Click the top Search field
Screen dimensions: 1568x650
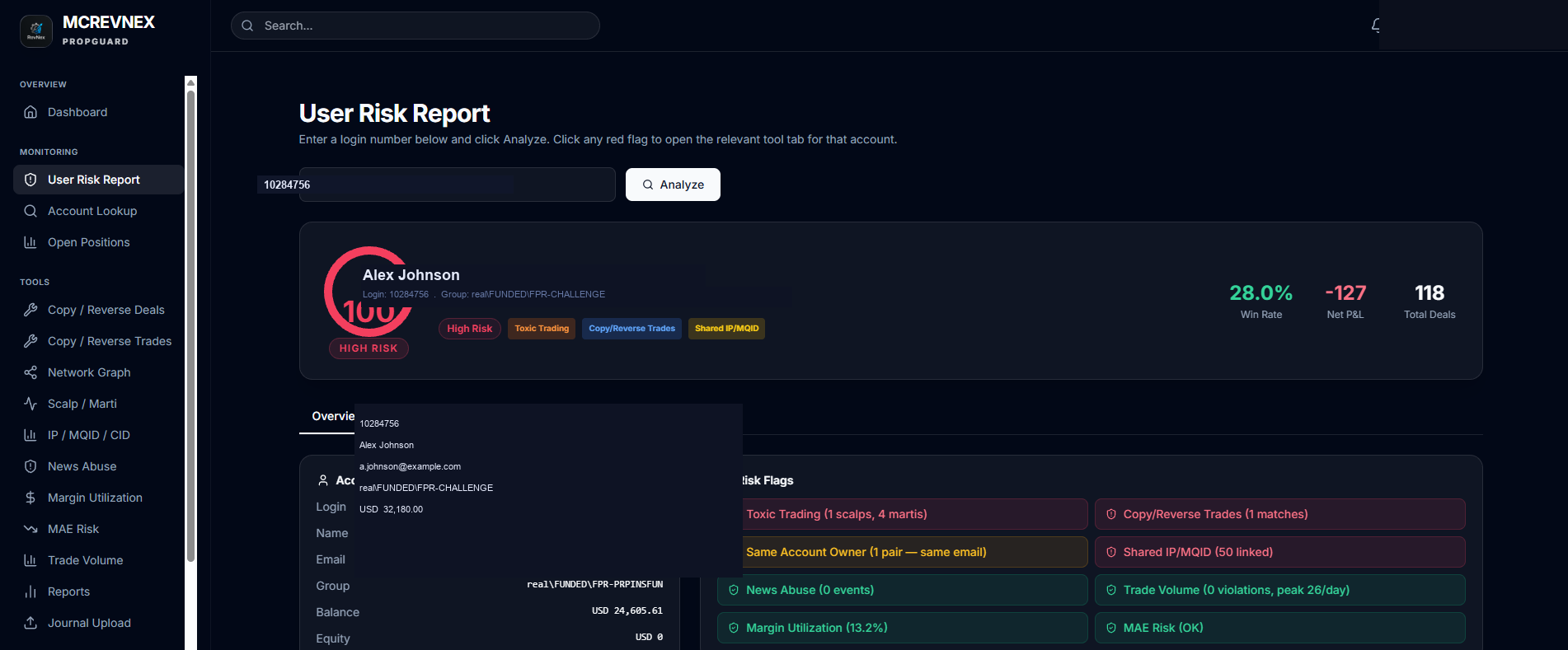415,26
